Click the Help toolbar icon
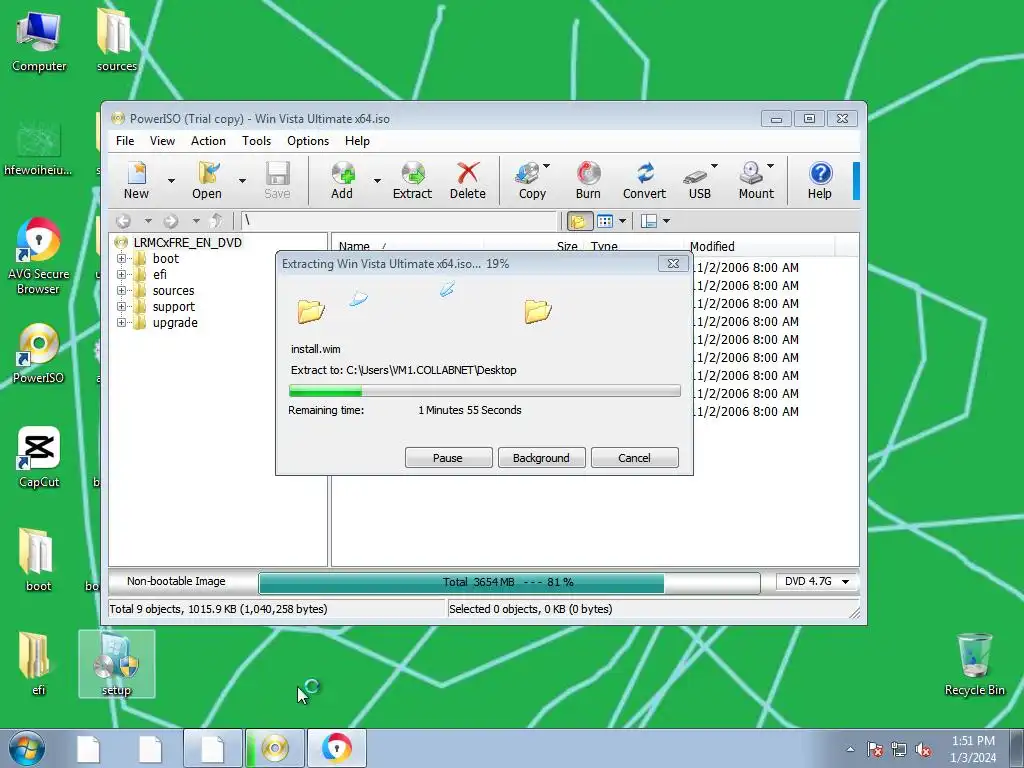This screenshot has width=1024, height=768. pos(820,180)
